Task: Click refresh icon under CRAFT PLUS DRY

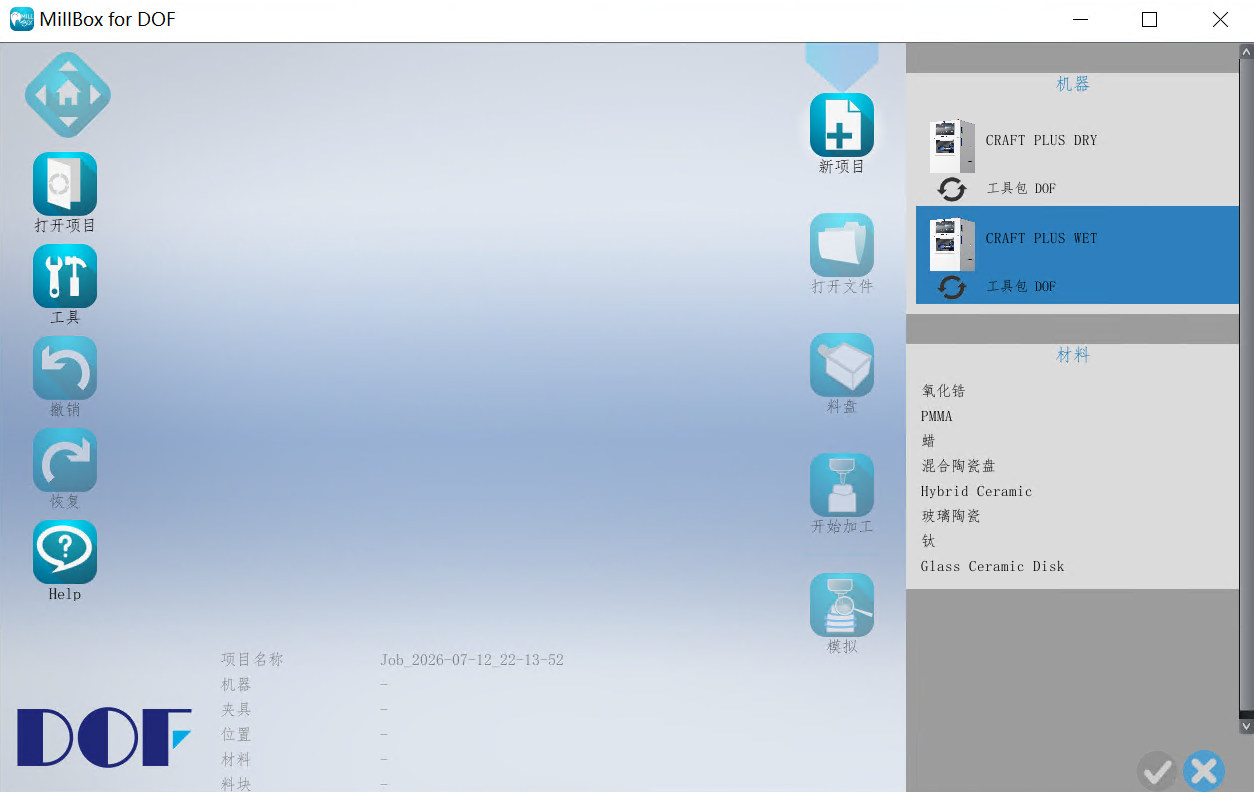Action: pos(952,189)
